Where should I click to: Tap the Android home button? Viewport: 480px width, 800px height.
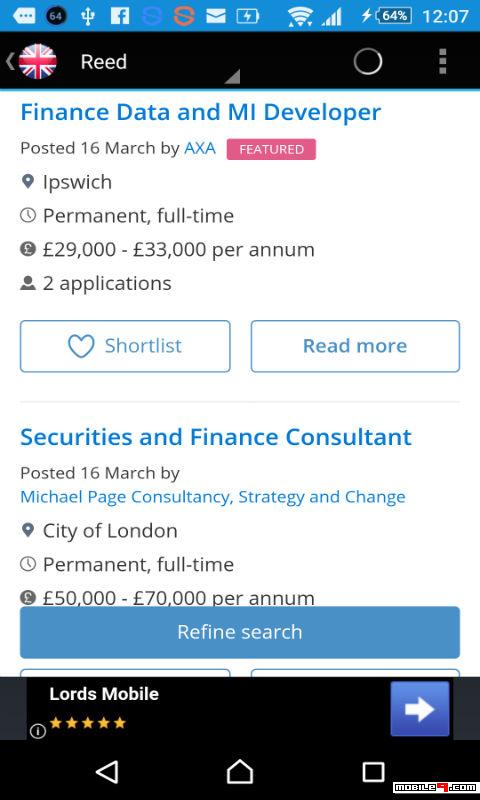click(240, 771)
